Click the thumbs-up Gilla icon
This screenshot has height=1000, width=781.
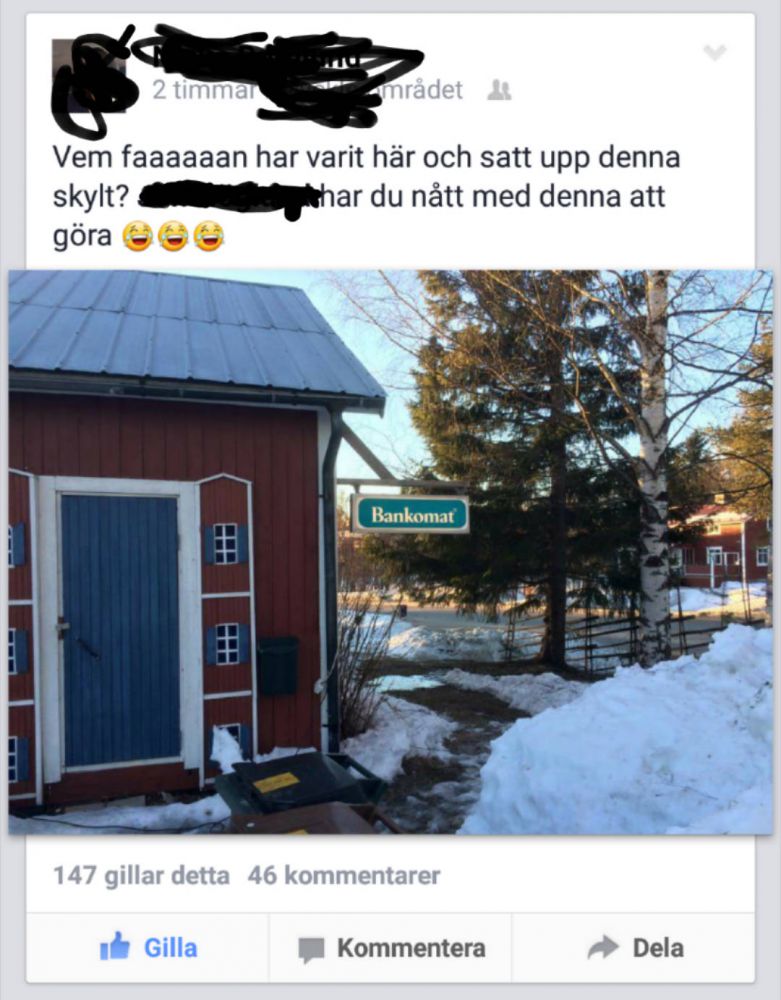[x=115, y=946]
